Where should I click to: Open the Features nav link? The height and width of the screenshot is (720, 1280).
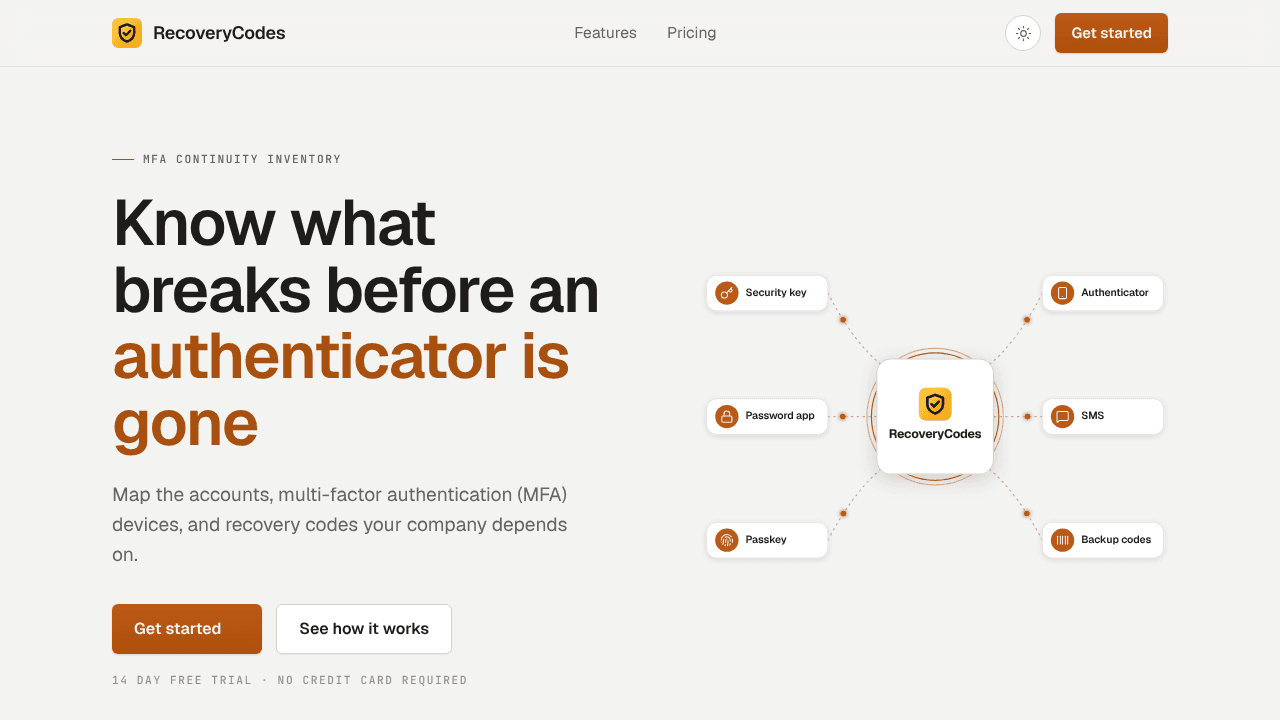click(605, 33)
